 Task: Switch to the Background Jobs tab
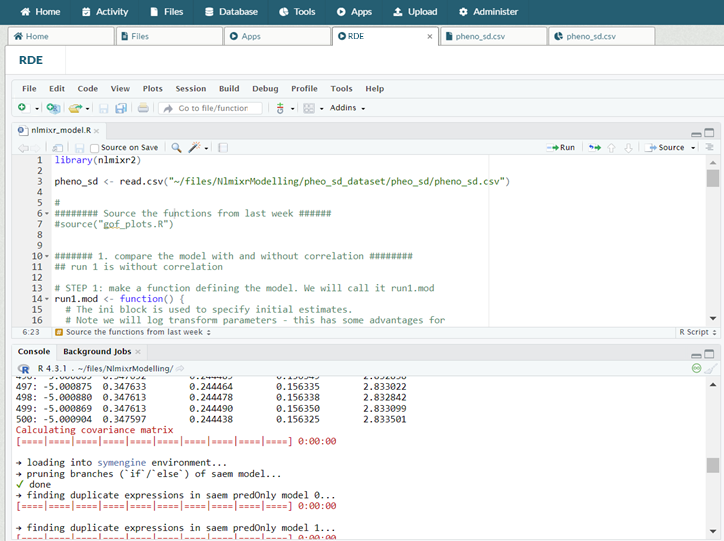97,352
